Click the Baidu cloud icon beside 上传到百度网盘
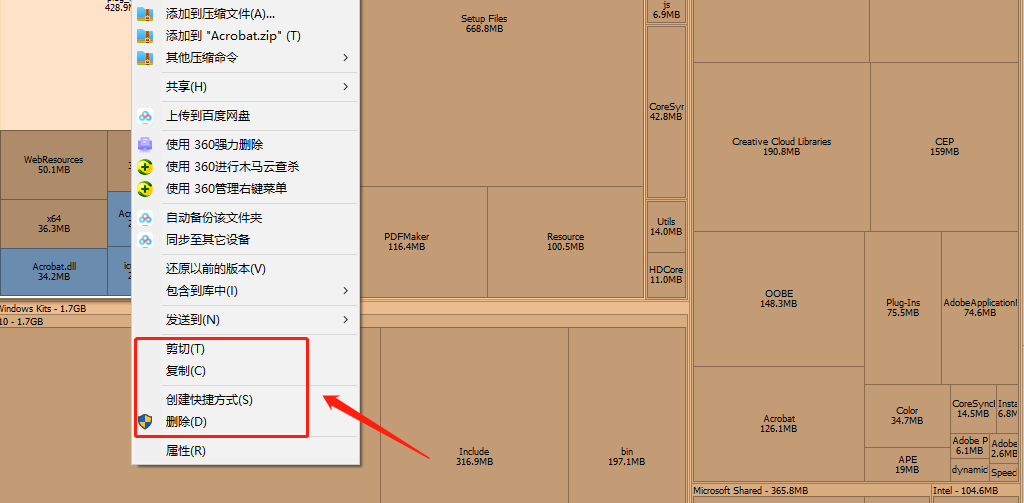Image resolution: width=1024 pixels, height=503 pixels. [145, 116]
